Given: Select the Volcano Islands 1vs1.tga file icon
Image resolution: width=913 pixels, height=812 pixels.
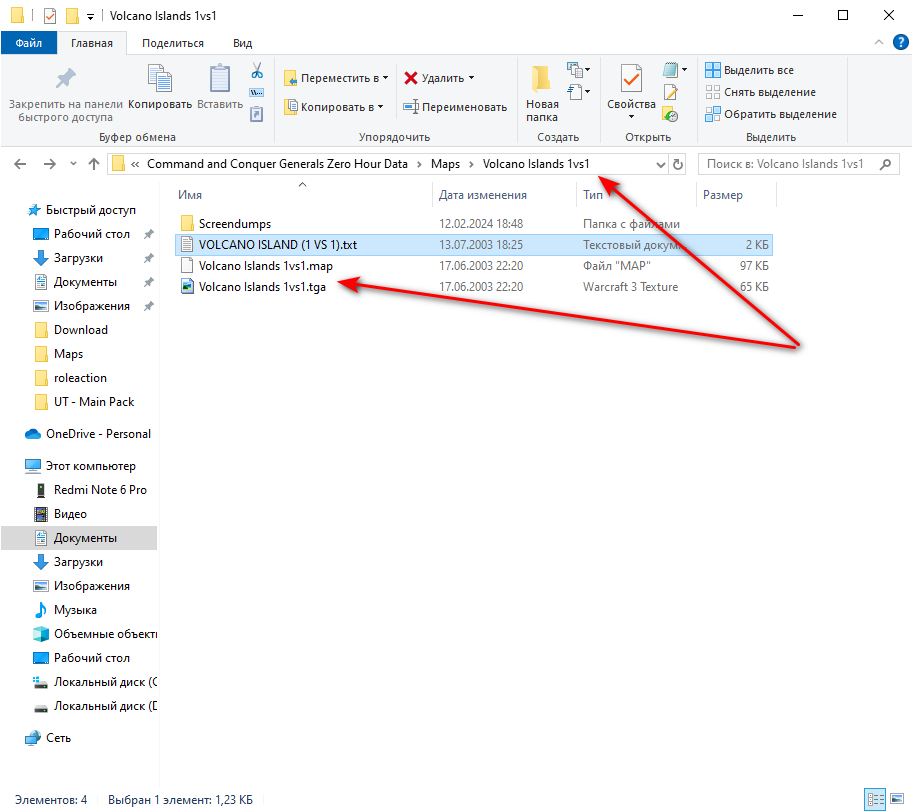Looking at the screenshot, I should point(187,286).
